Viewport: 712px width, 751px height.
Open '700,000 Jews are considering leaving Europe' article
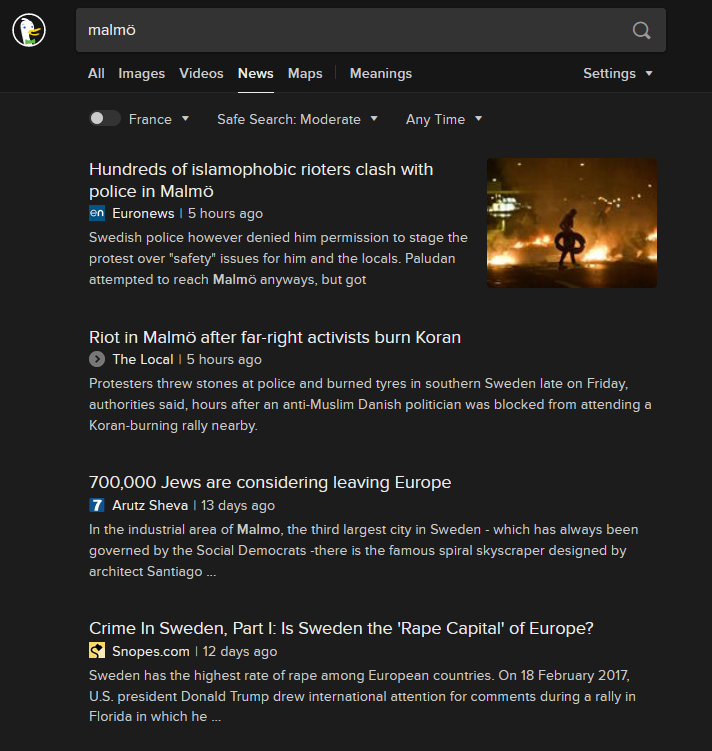270,482
